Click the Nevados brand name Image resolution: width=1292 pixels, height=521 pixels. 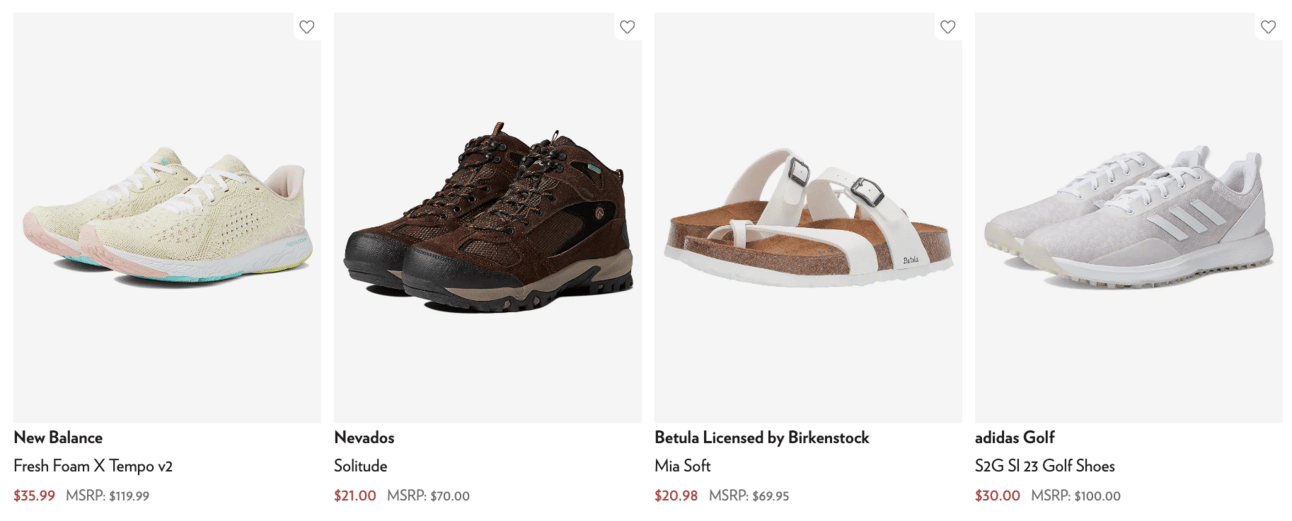point(364,437)
